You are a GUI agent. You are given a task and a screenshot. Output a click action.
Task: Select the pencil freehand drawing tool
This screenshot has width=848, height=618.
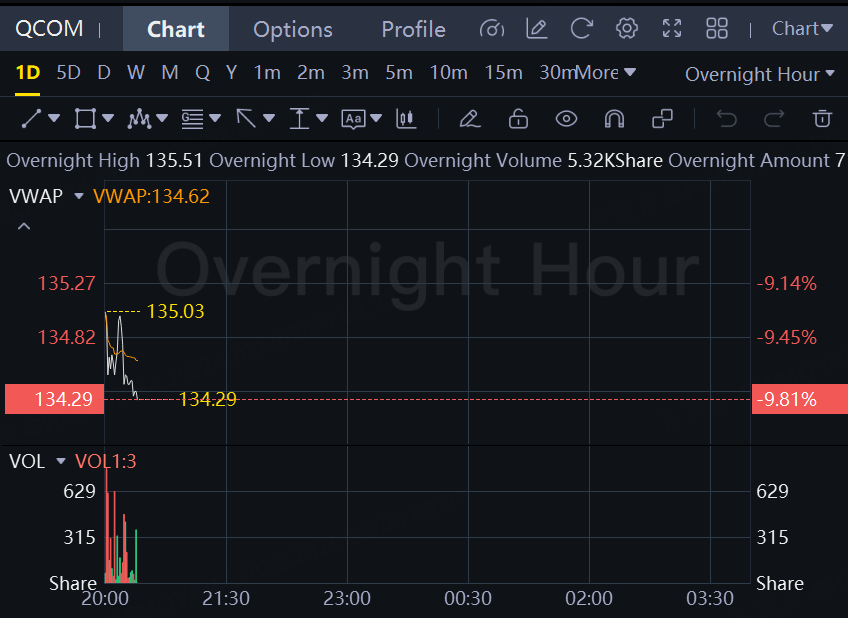pos(469,119)
